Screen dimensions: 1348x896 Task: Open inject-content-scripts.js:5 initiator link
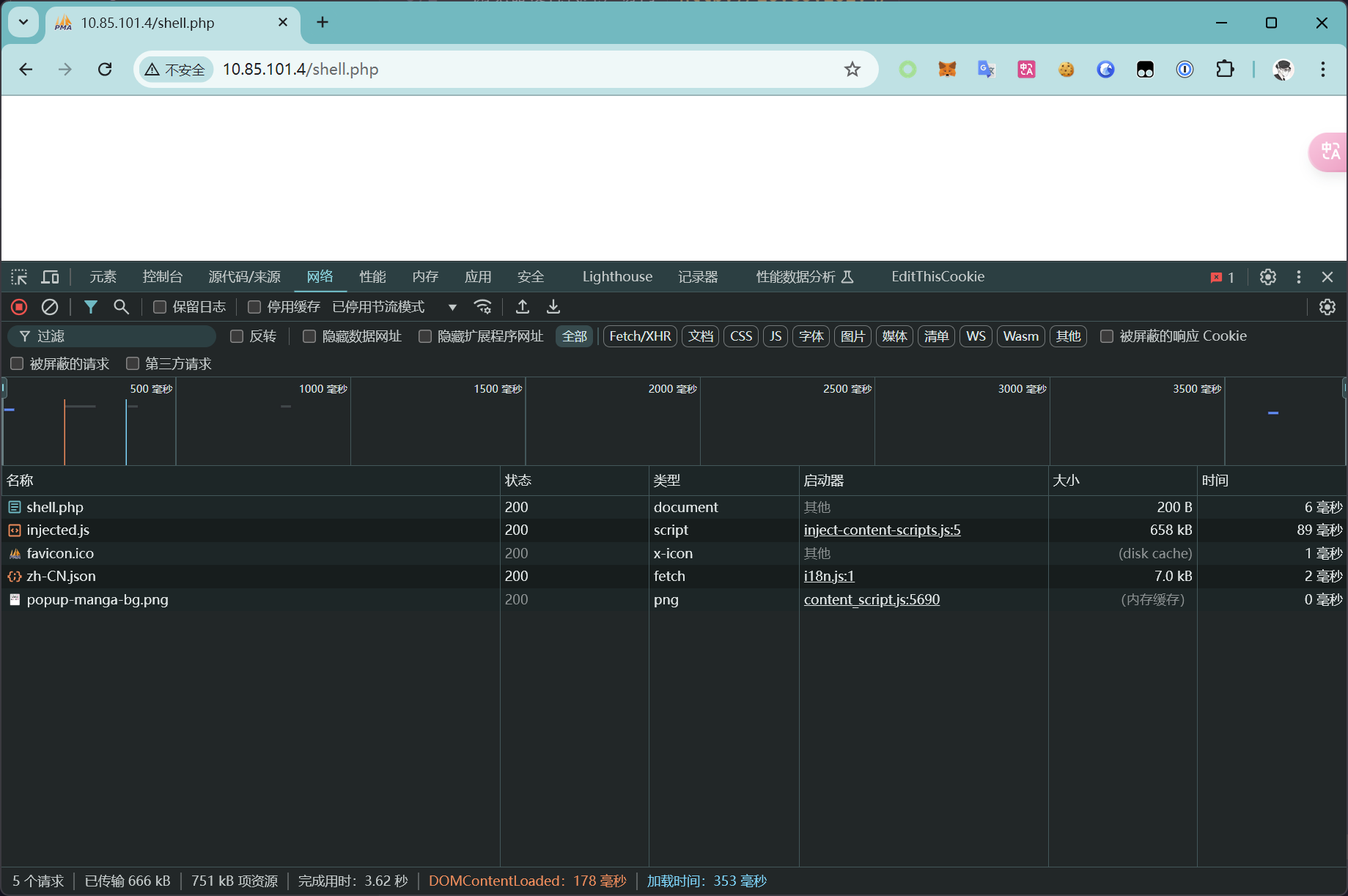pos(882,530)
